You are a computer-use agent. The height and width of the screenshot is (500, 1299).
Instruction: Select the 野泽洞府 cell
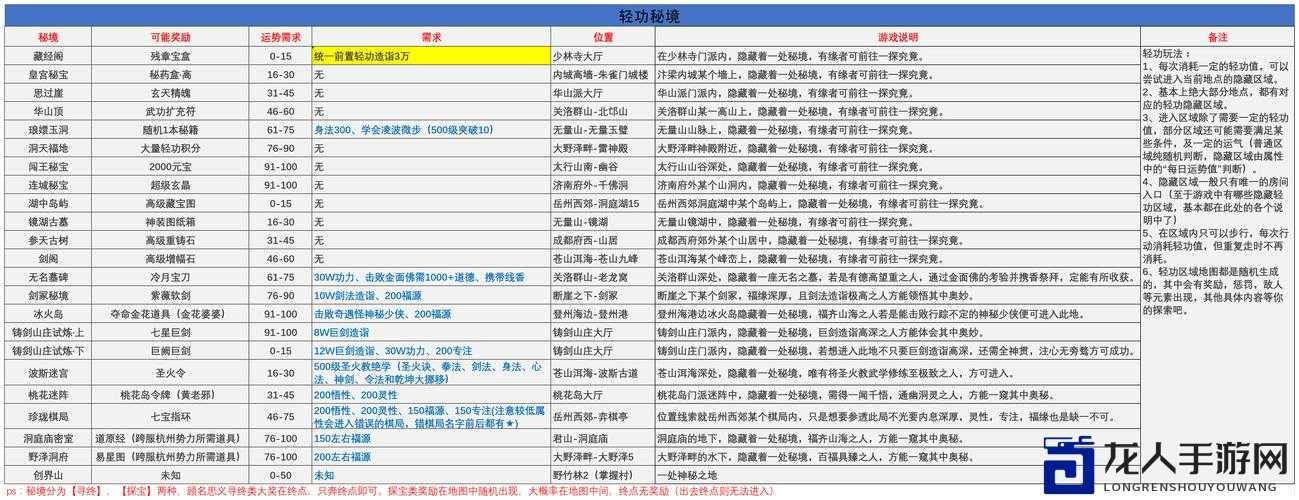(47, 456)
